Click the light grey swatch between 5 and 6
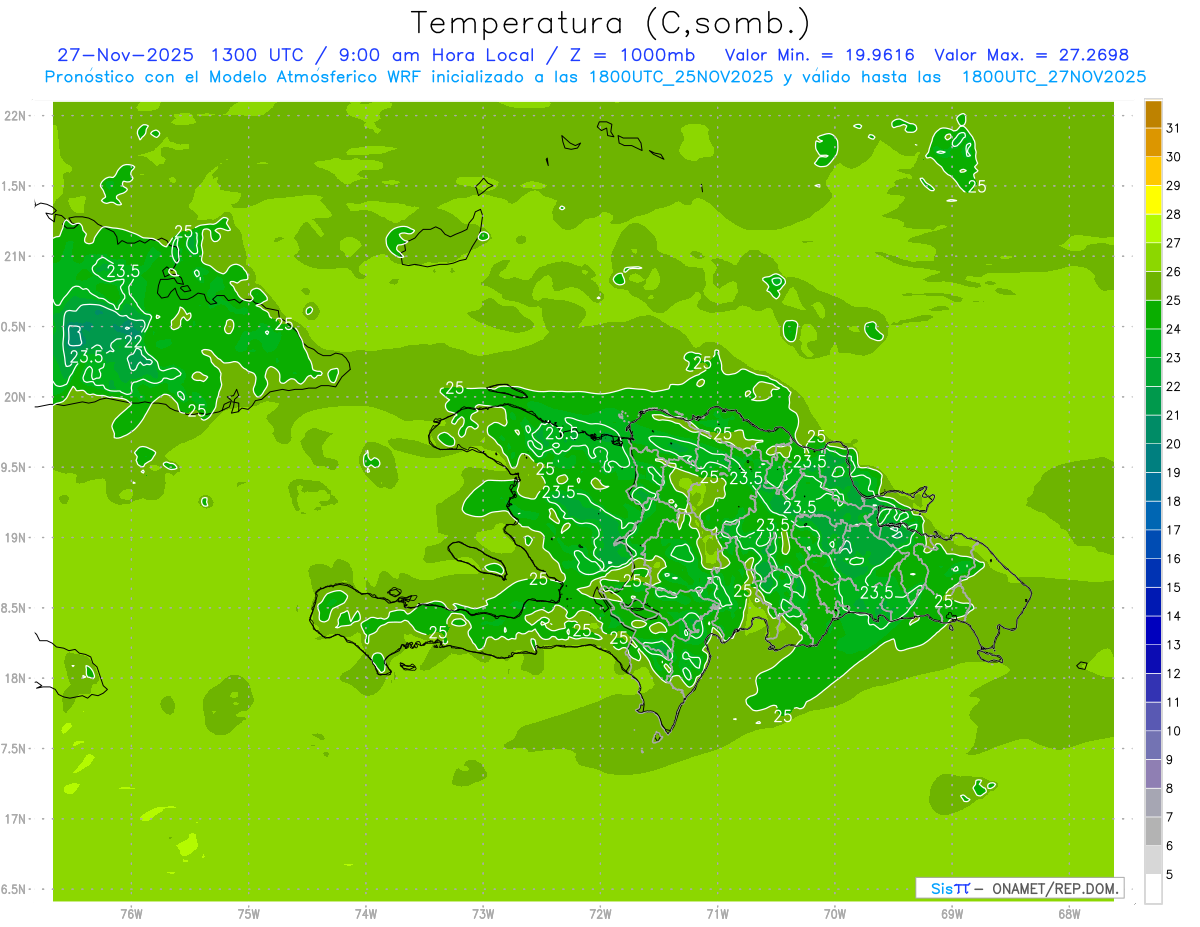The image size is (1200, 927). coord(1153,860)
